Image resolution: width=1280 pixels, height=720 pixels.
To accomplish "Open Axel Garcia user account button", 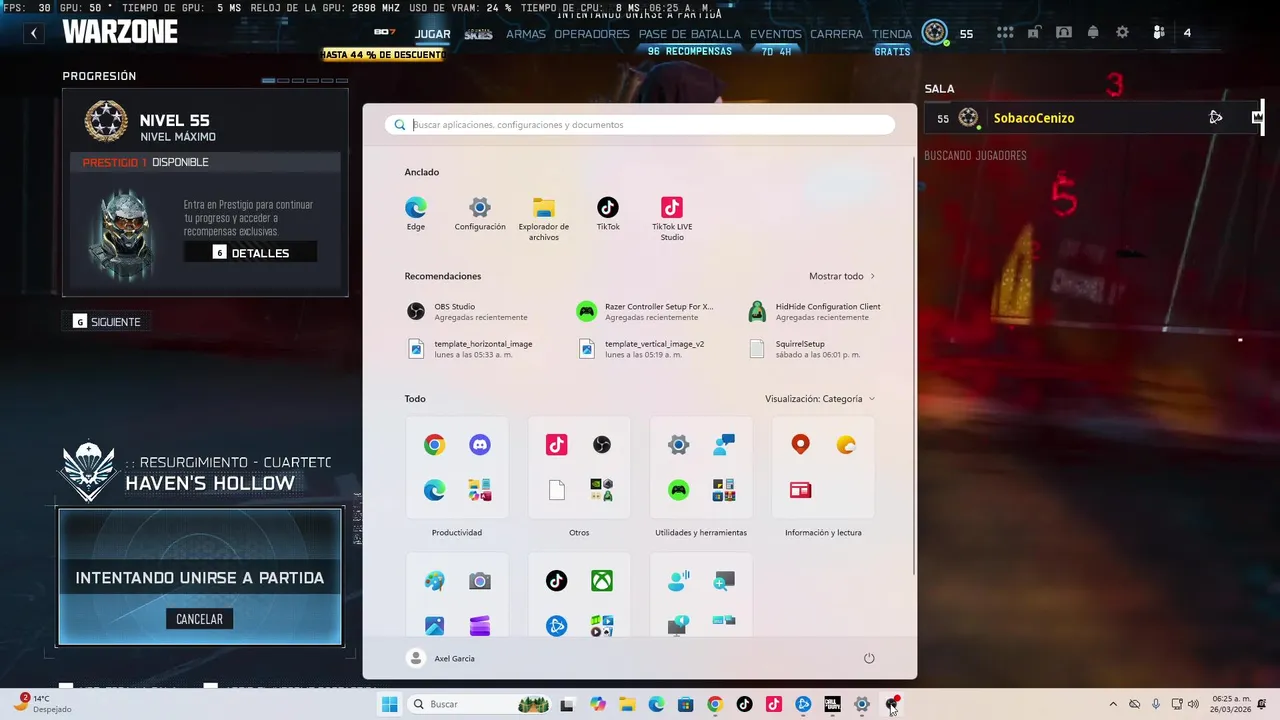I will coord(441,658).
